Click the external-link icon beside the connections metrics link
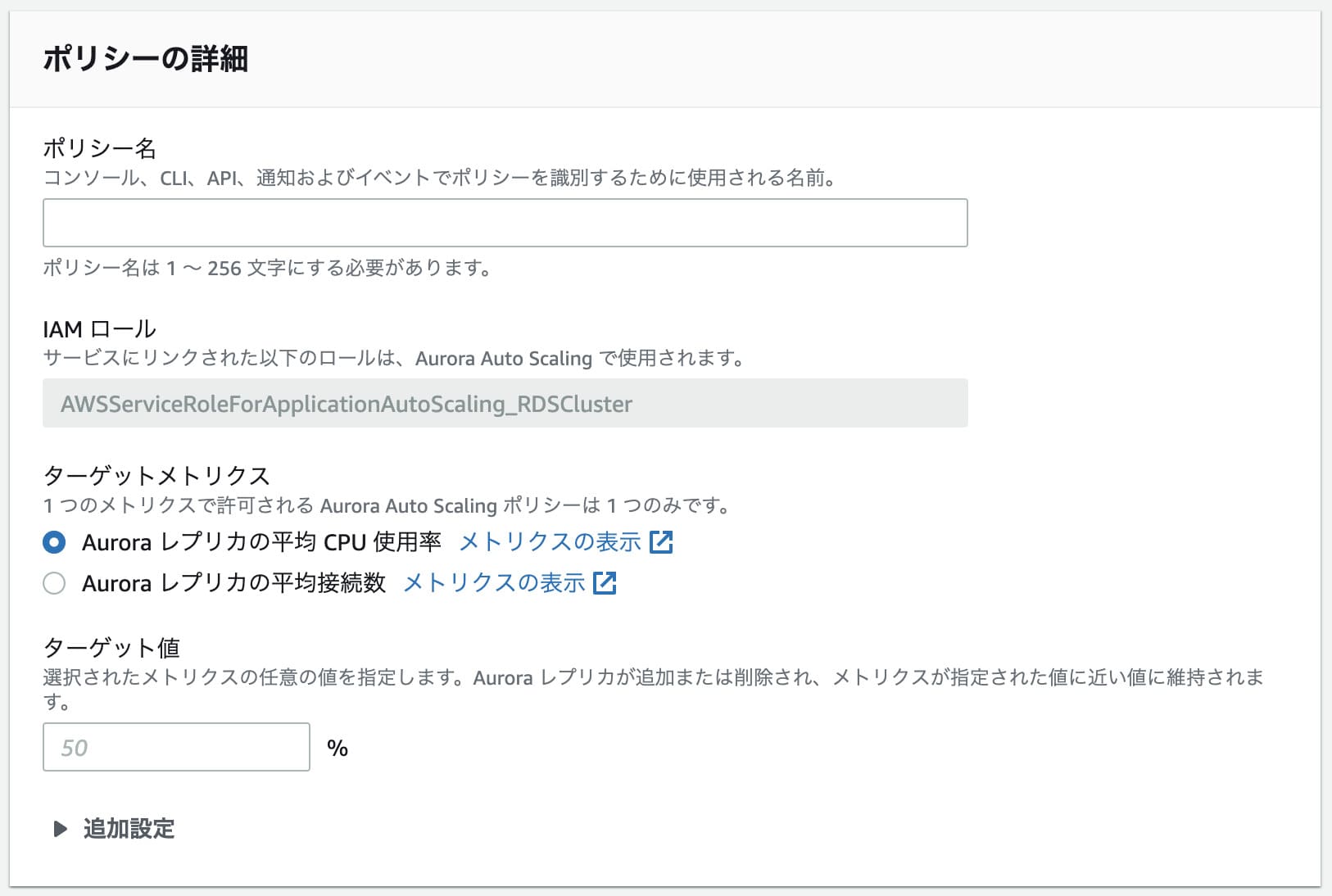Screen dimensions: 1332x896 (605, 583)
